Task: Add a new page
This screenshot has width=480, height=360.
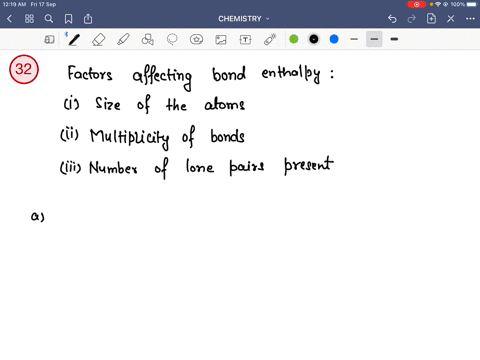Action: 431,19
